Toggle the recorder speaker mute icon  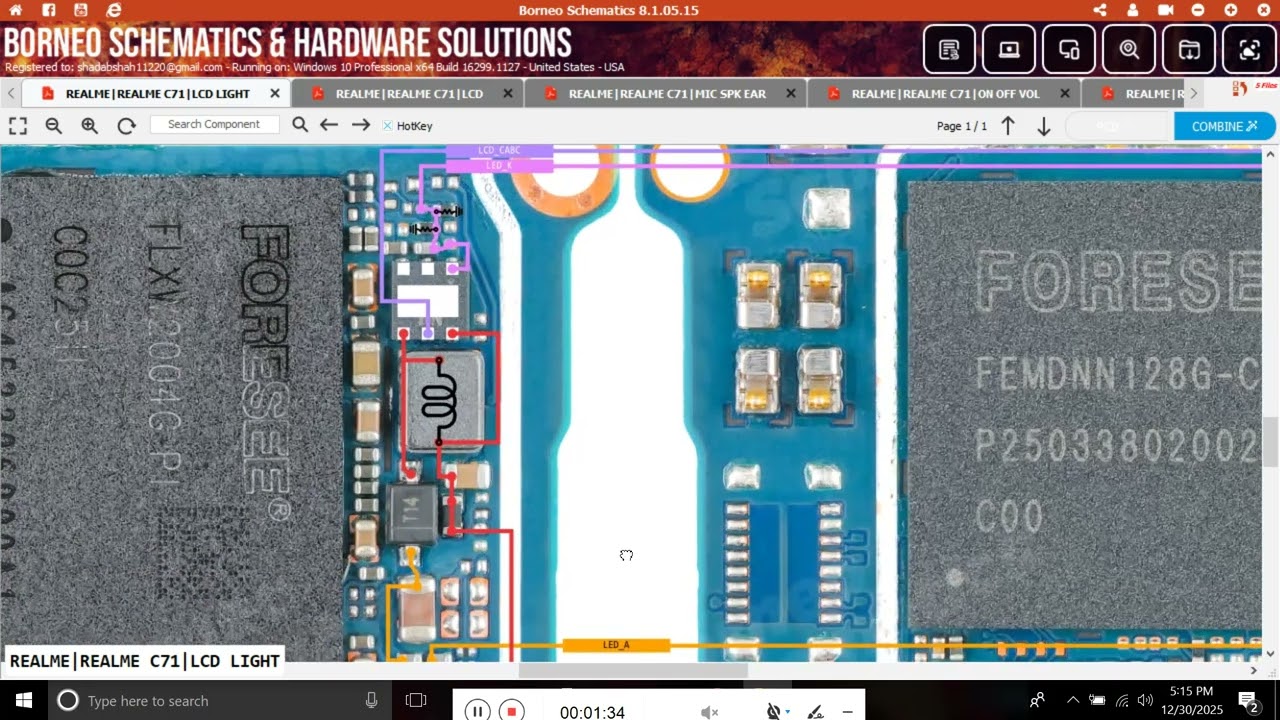(709, 712)
